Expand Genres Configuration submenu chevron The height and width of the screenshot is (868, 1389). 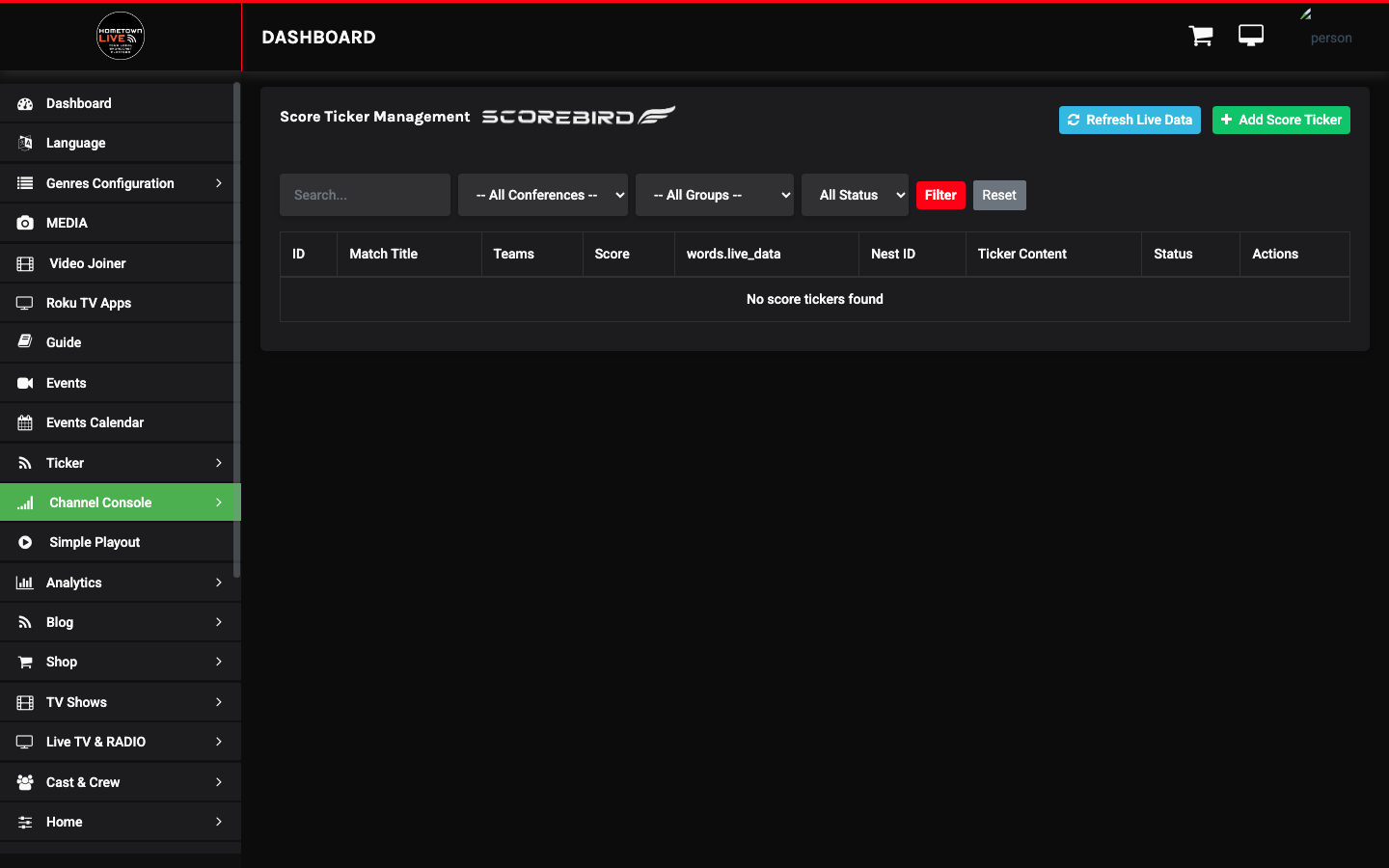click(219, 183)
